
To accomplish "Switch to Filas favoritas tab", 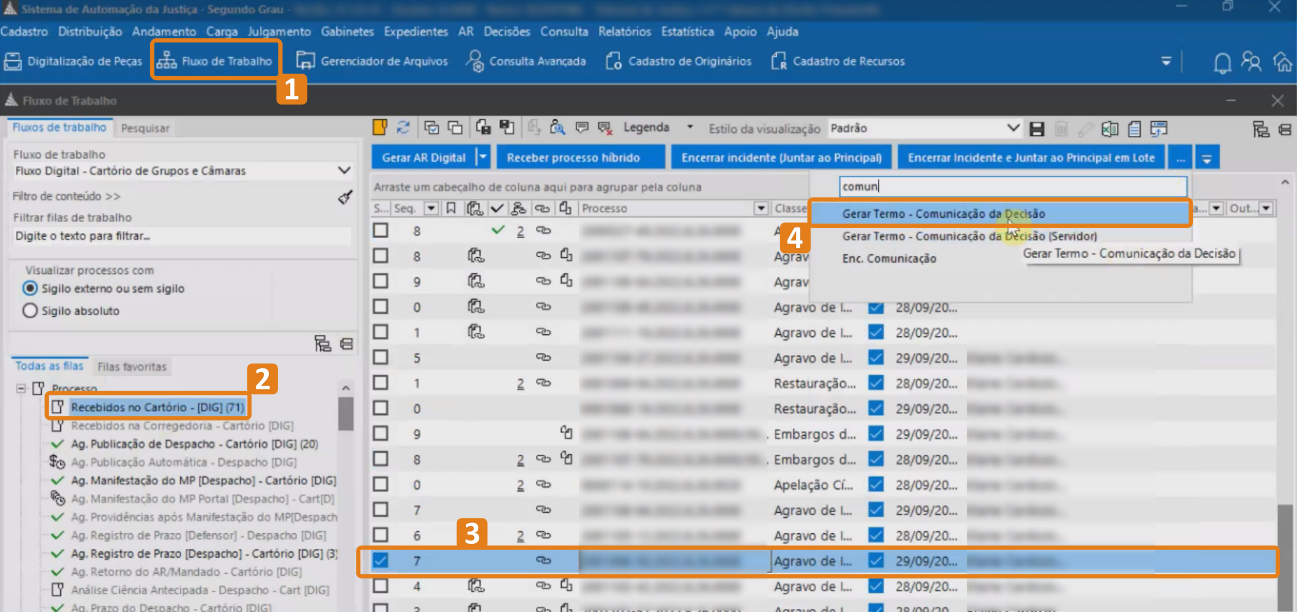I will 131,367.
